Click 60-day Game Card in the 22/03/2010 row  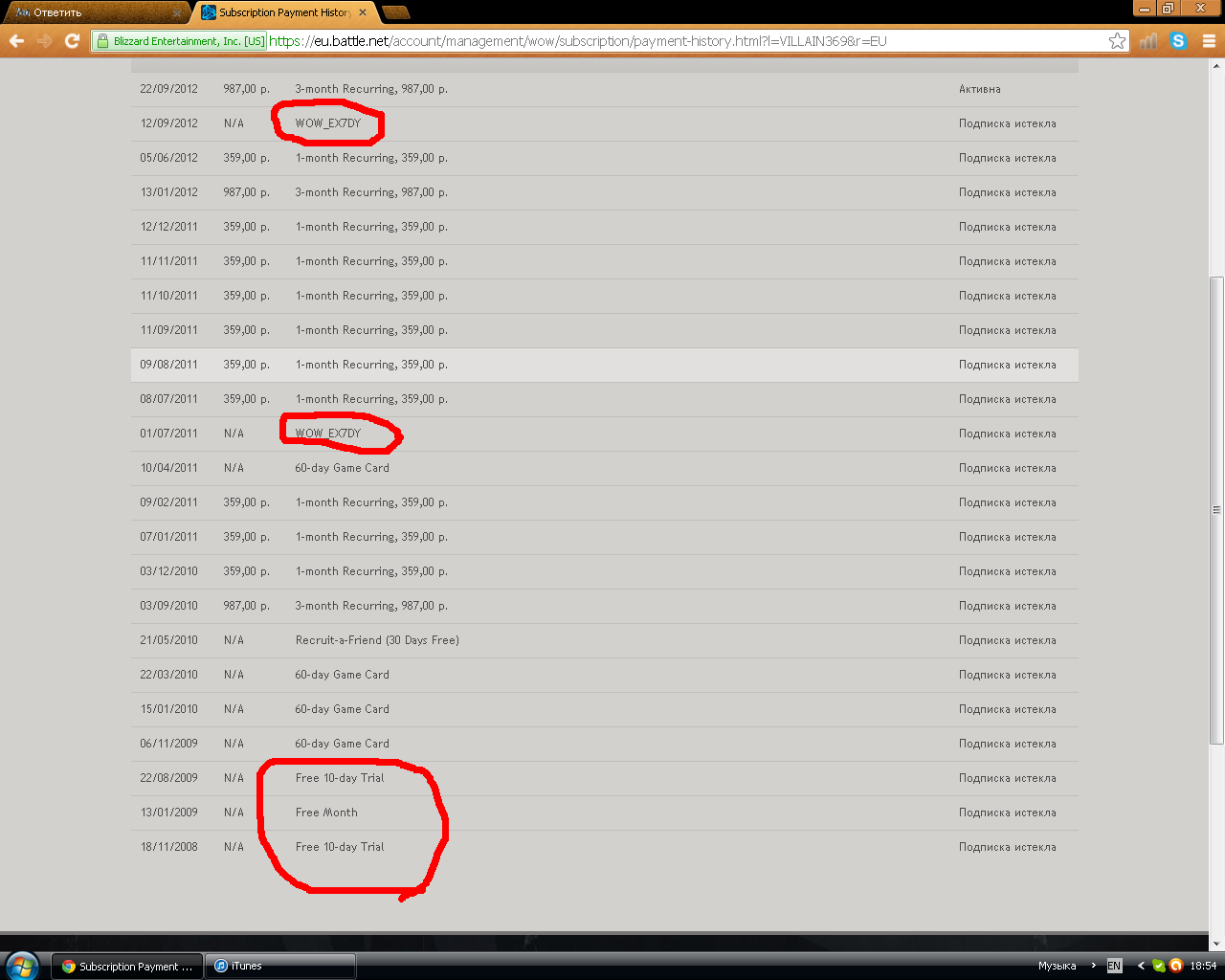(x=342, y=675)
